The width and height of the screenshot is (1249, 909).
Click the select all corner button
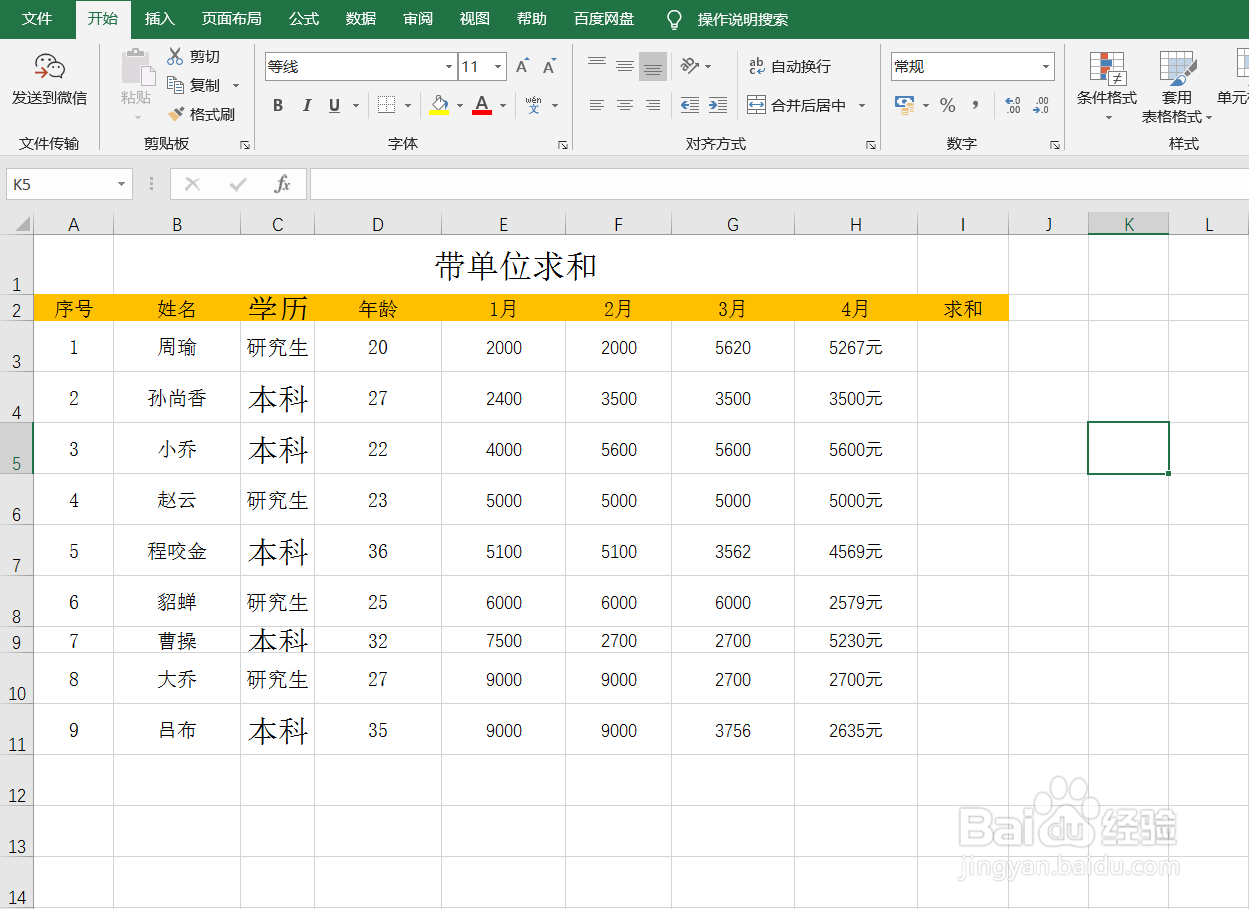point(17,224)
